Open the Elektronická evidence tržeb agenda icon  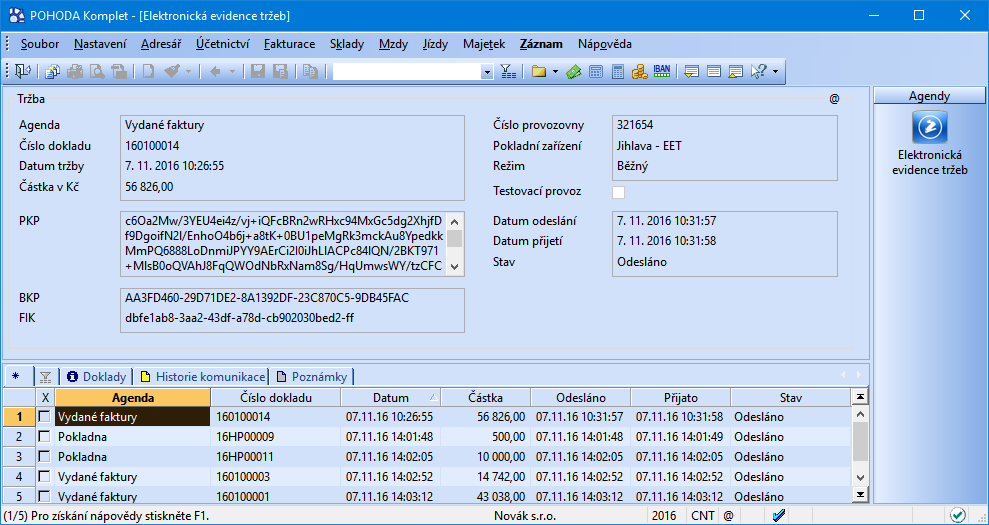(930, 127)
